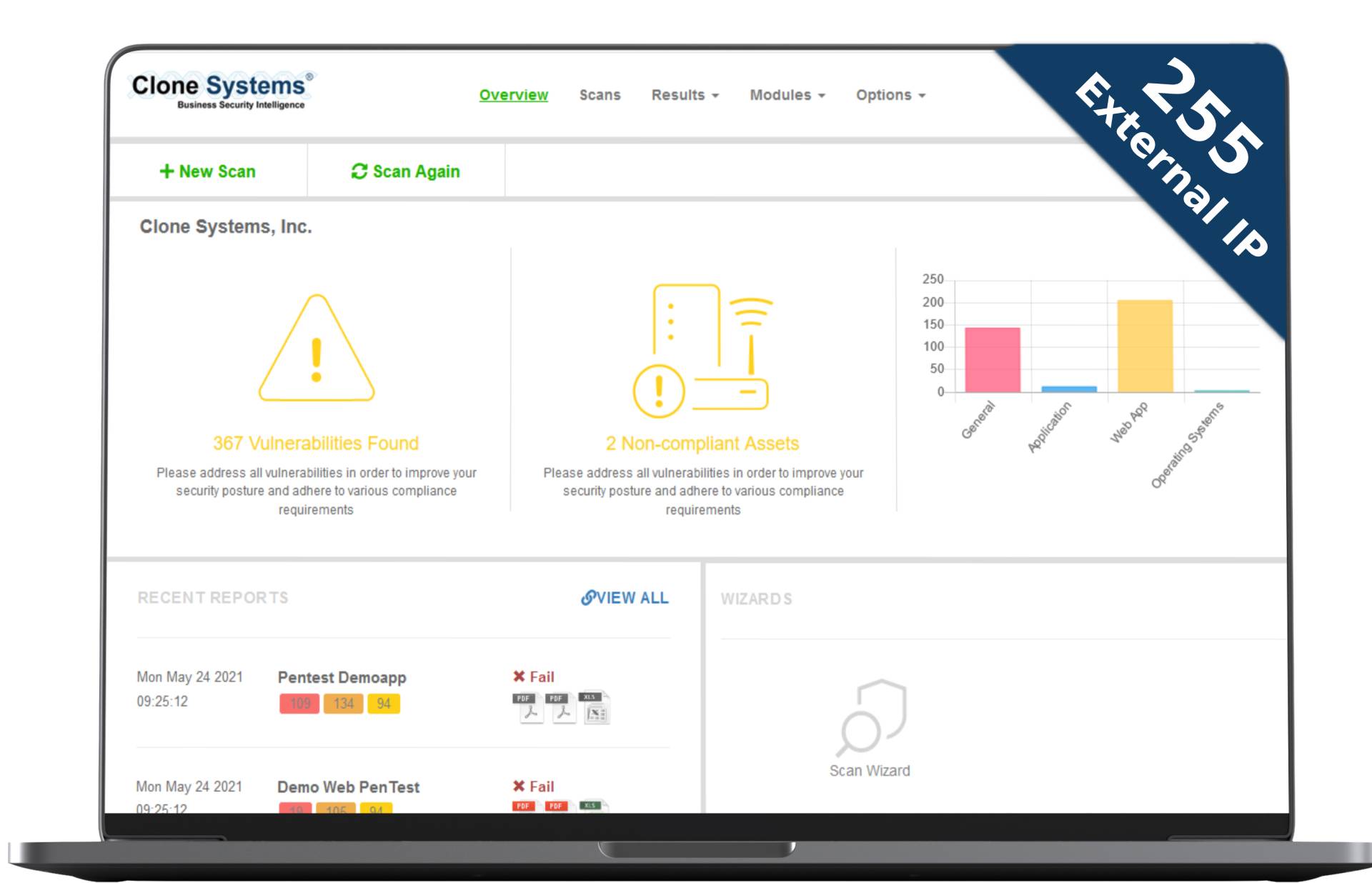Screen dimensions: 1372x883
Task: Click the Web App axis label in chart
Action: point(1129,422)
